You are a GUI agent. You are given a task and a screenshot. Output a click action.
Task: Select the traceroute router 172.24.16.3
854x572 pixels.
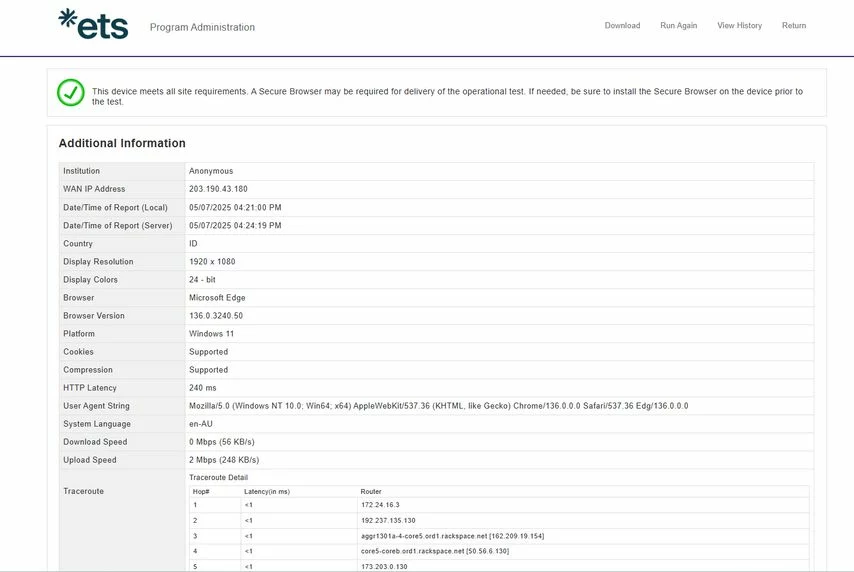pyautogui.click(x=379, y=505)
